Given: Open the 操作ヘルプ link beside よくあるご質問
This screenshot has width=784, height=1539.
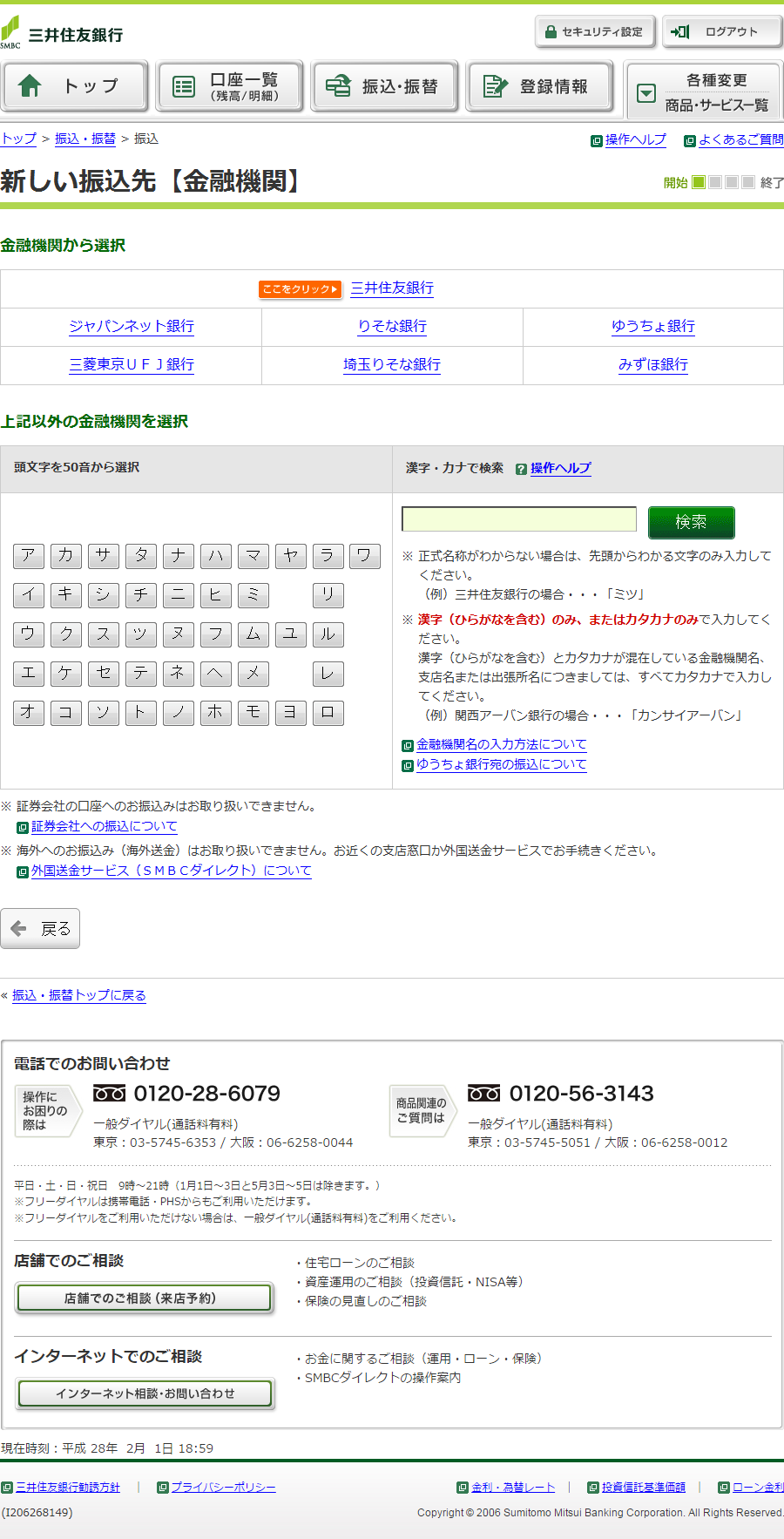Looking at the screenshot, I should (x=635, y=139).
